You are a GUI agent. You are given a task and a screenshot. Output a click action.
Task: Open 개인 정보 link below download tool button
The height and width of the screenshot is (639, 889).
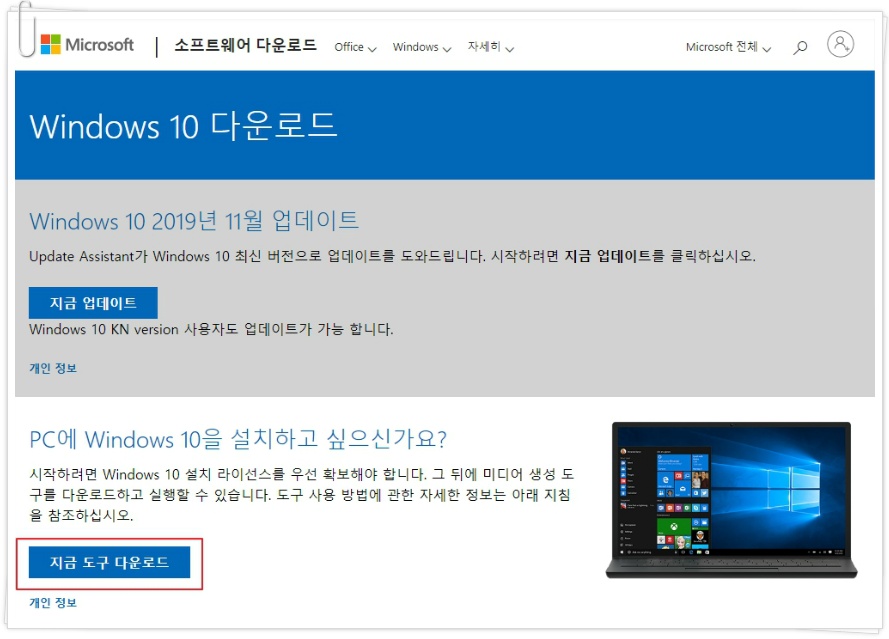(53, 603)
